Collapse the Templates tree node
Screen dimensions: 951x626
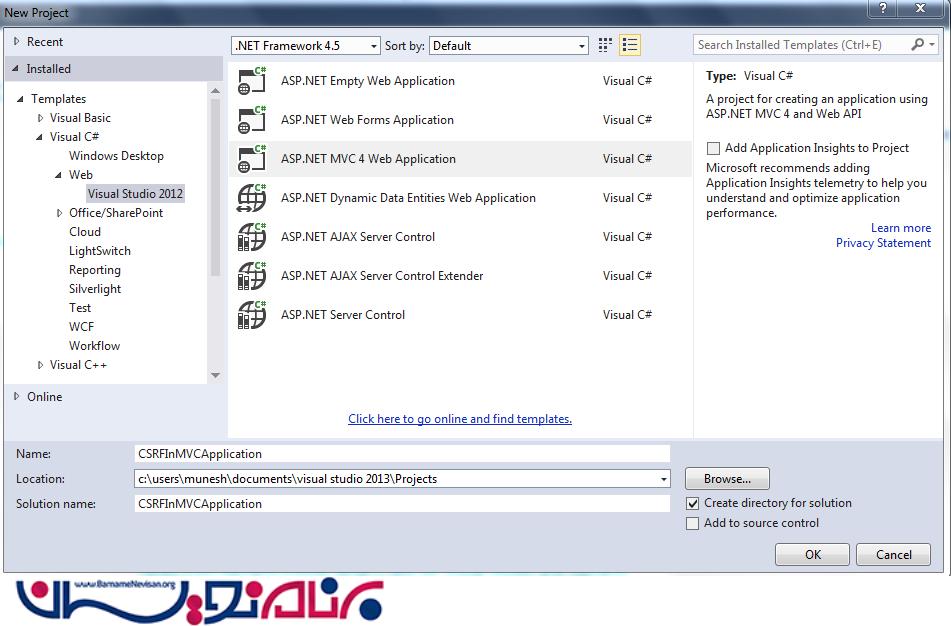[x=20, y=99]
